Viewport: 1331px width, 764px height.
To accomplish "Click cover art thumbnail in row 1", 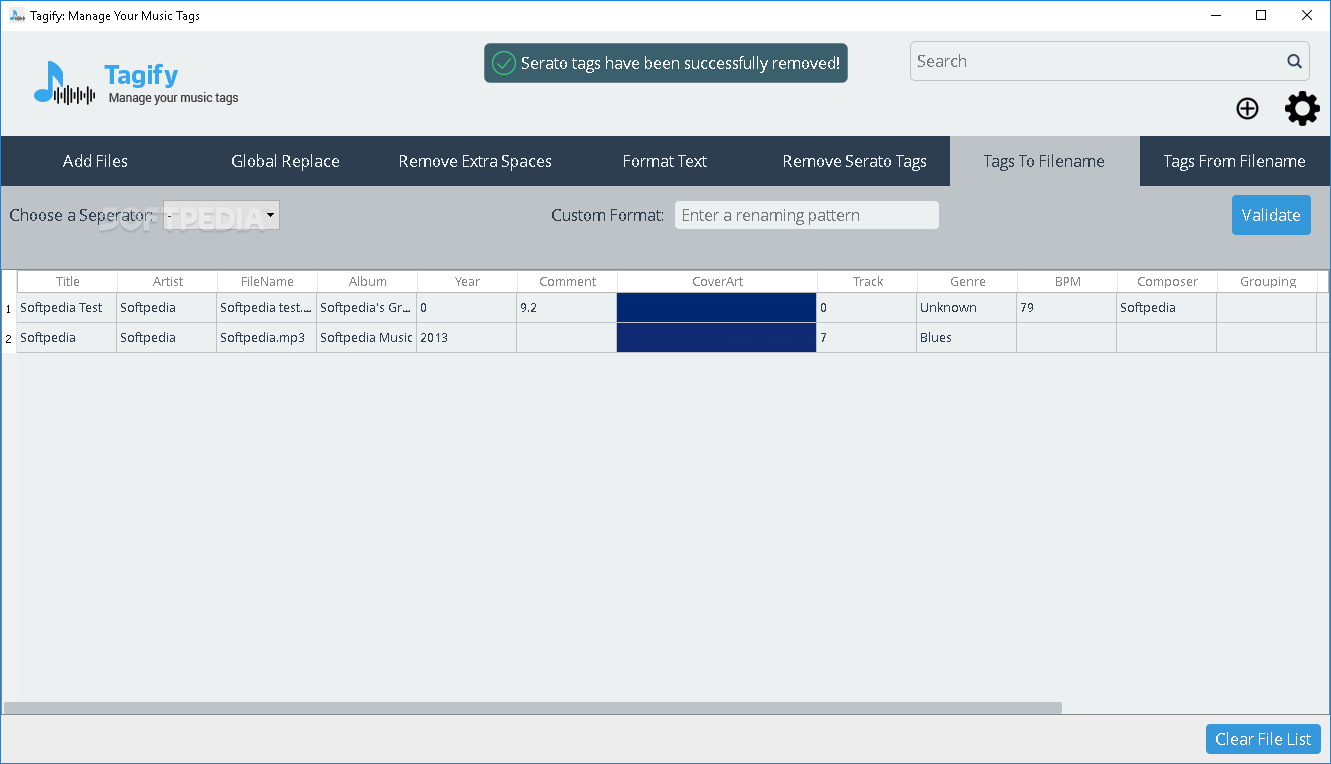I will (x=717, y=308).
